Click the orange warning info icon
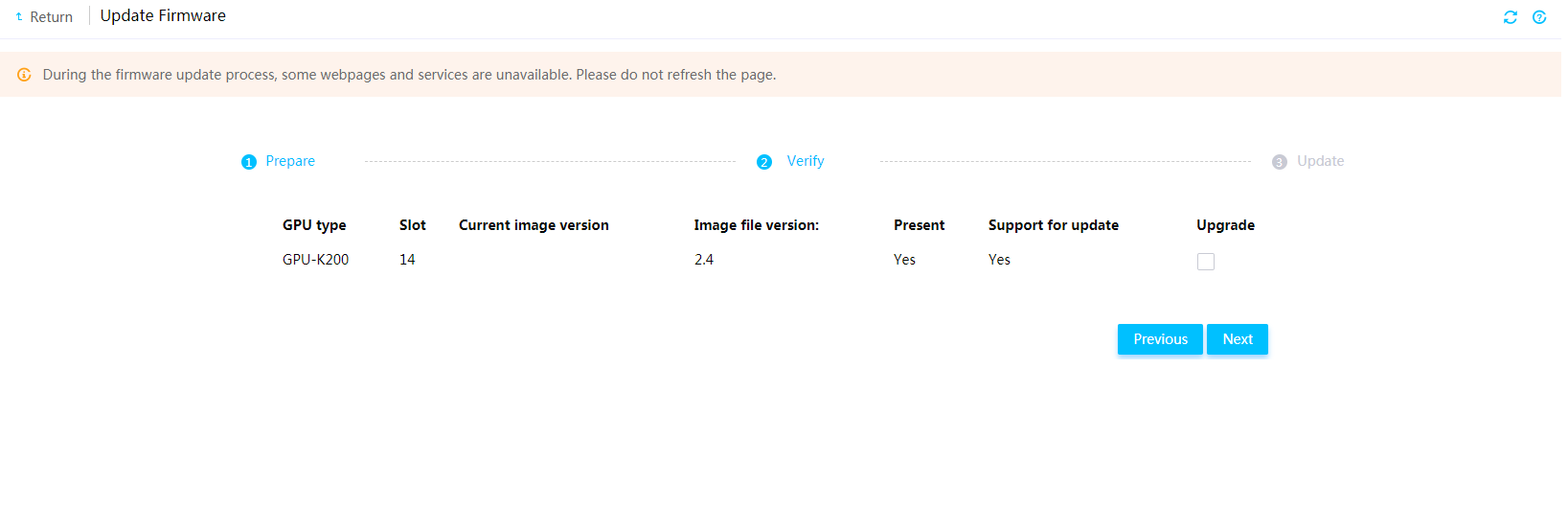1568x508 pixels. click(24, 75)
